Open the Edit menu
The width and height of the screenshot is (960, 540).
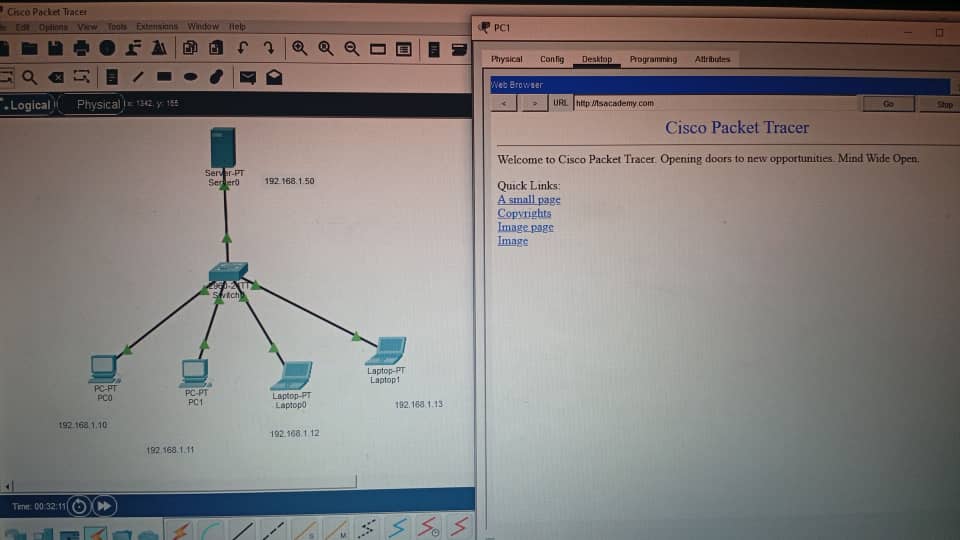23,28
